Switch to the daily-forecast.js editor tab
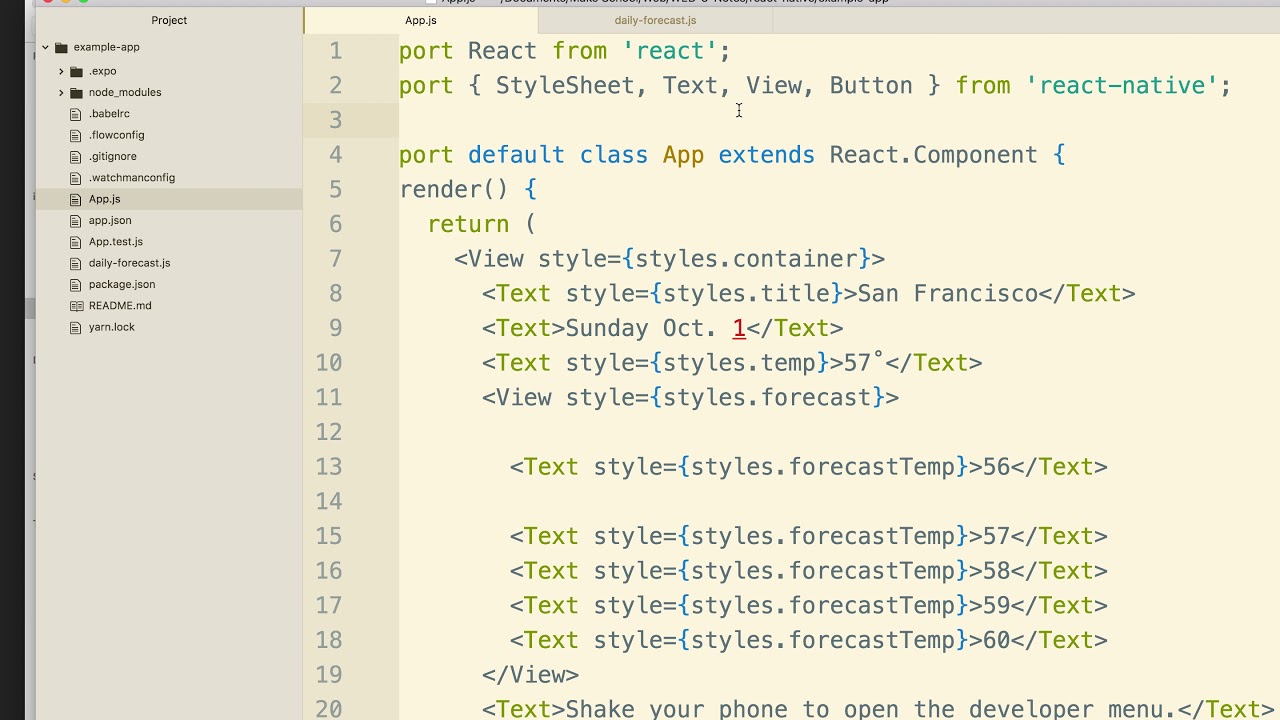1280x720 pixels. [x=655, y=20]
